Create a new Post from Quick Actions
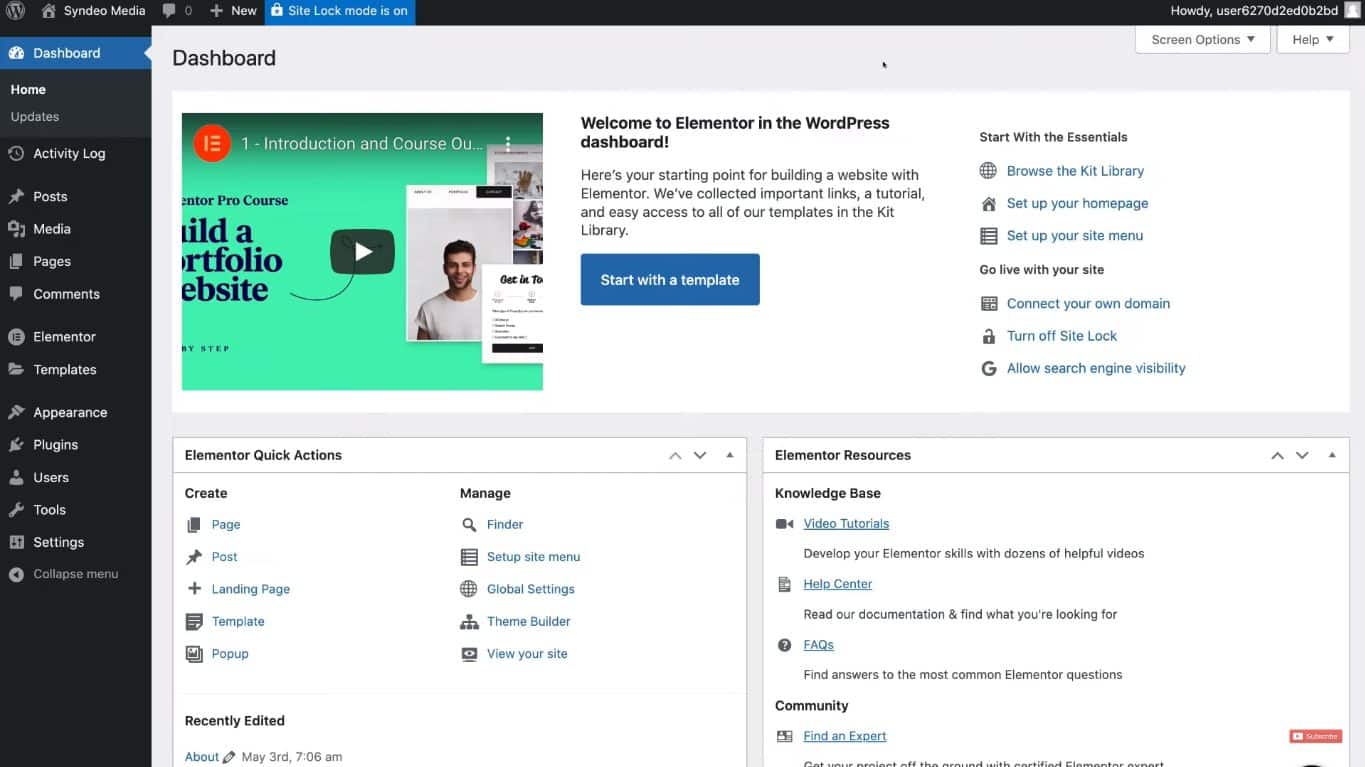The width and height of the screenshot is (1365, 767). pos(224,557)
